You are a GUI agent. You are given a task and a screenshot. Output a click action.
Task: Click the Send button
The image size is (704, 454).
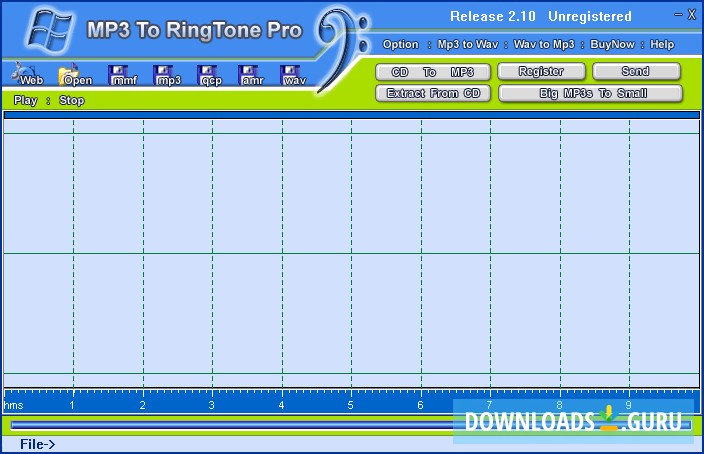636,71
